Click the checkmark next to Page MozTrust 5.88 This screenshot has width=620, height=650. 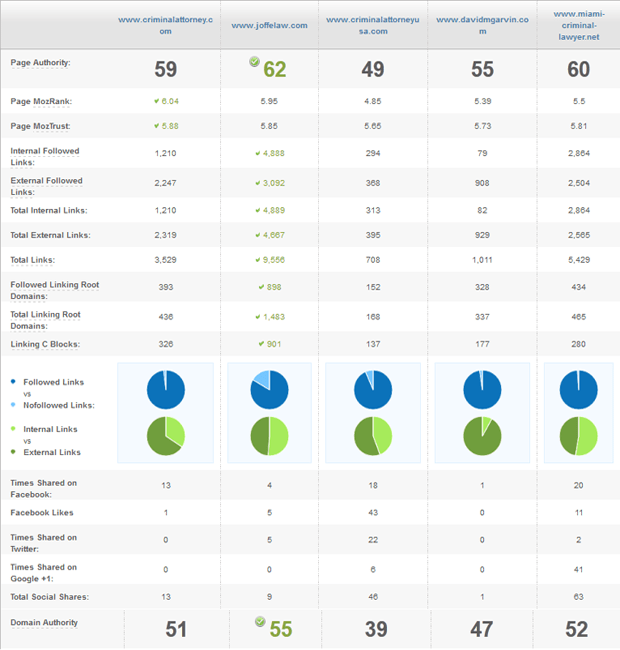[x=157, y=126]
